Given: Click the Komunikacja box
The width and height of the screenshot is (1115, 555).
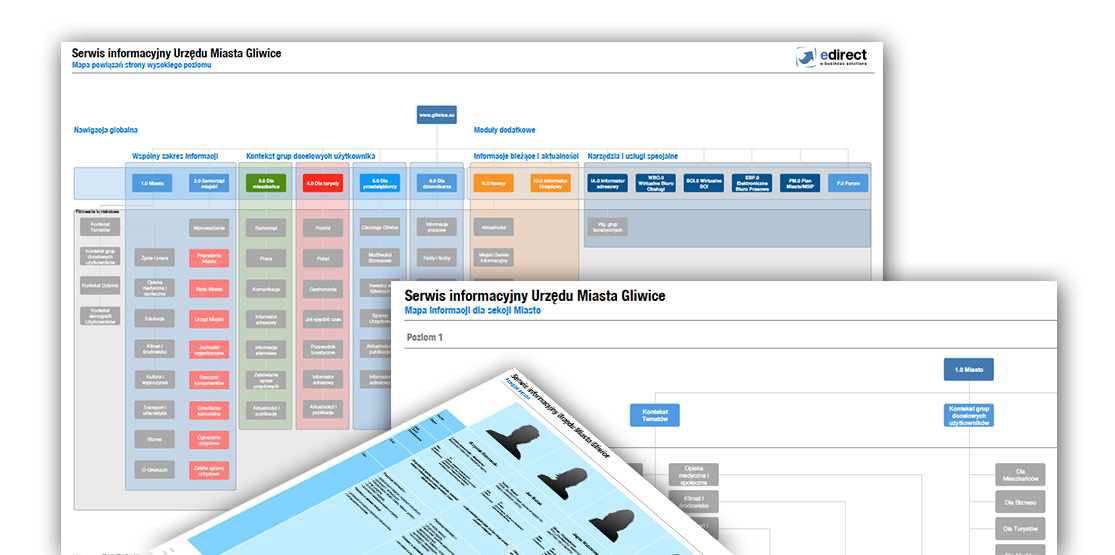Looking at the screenshot, I should click(266, 288).
